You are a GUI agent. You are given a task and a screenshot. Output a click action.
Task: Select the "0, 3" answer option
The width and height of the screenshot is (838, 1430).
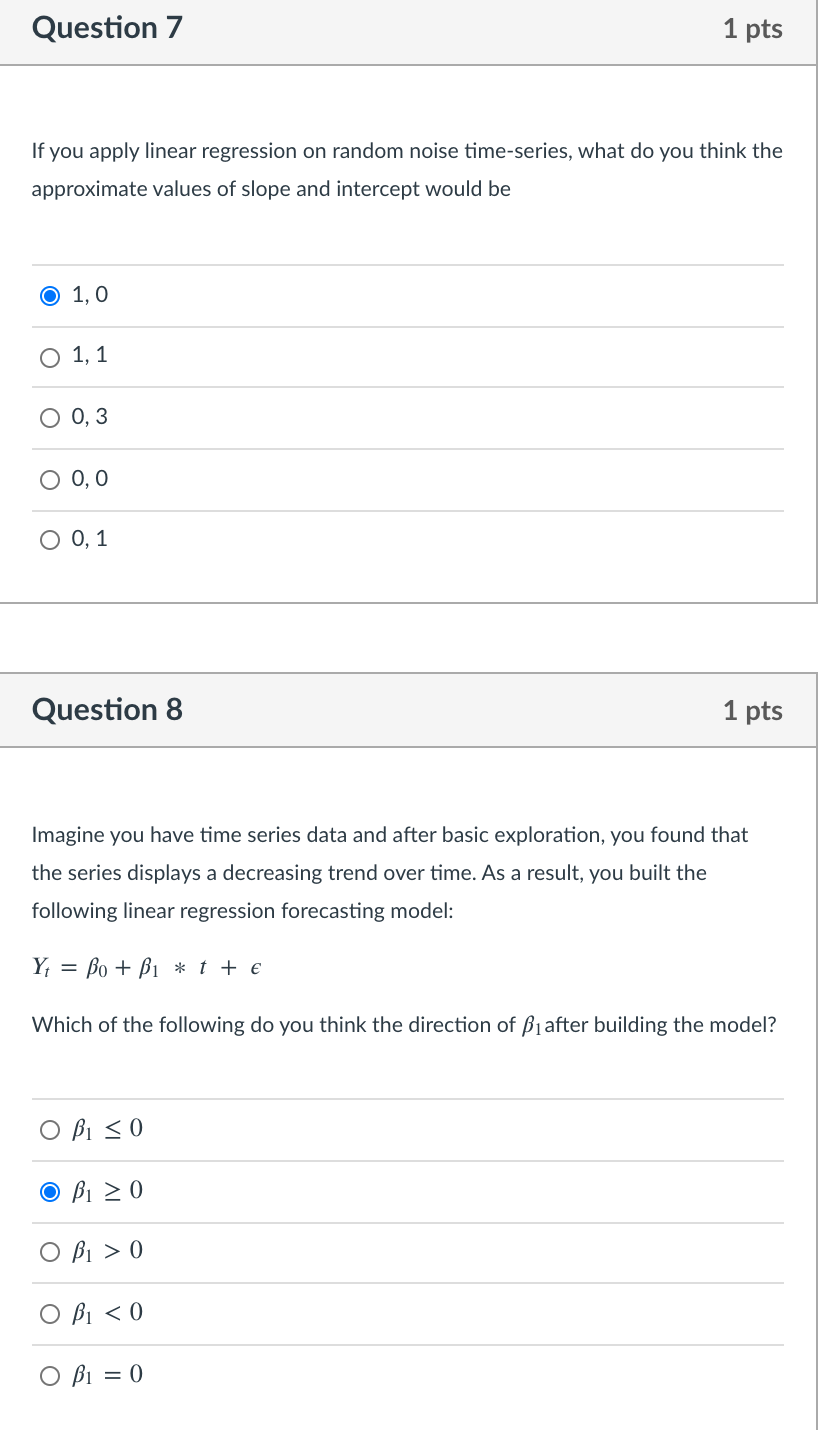pos(50,418)
